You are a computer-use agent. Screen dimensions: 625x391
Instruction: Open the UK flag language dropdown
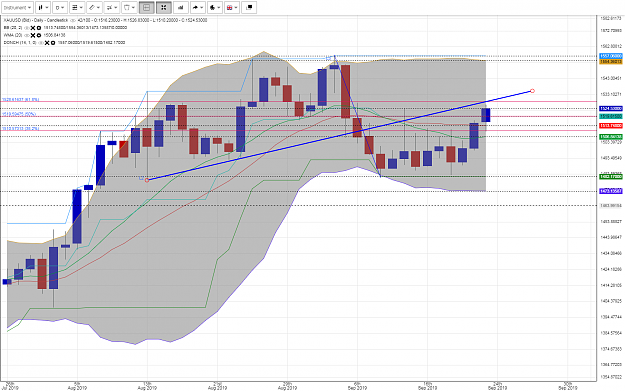(232, 8)
